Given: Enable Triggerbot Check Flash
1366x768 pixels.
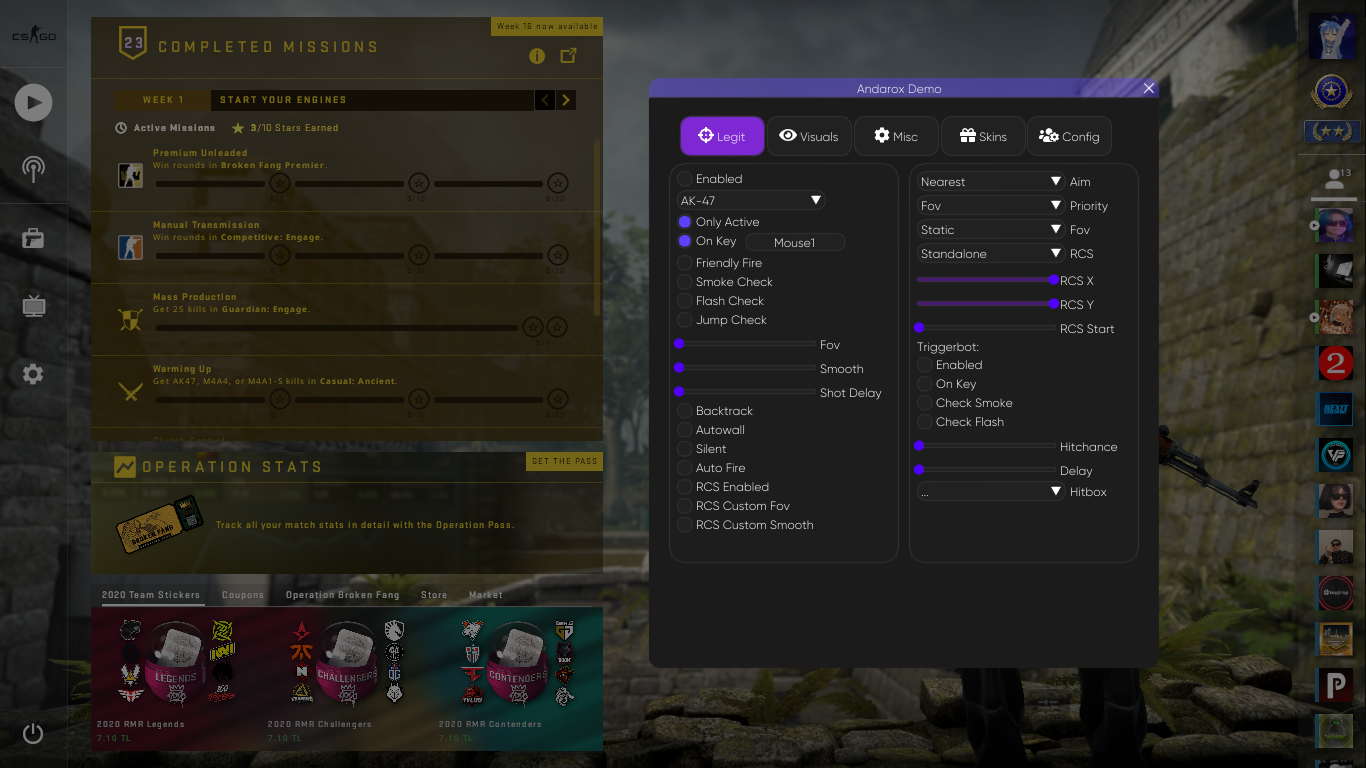Looking at the screenshot, I should pos(925,422).
